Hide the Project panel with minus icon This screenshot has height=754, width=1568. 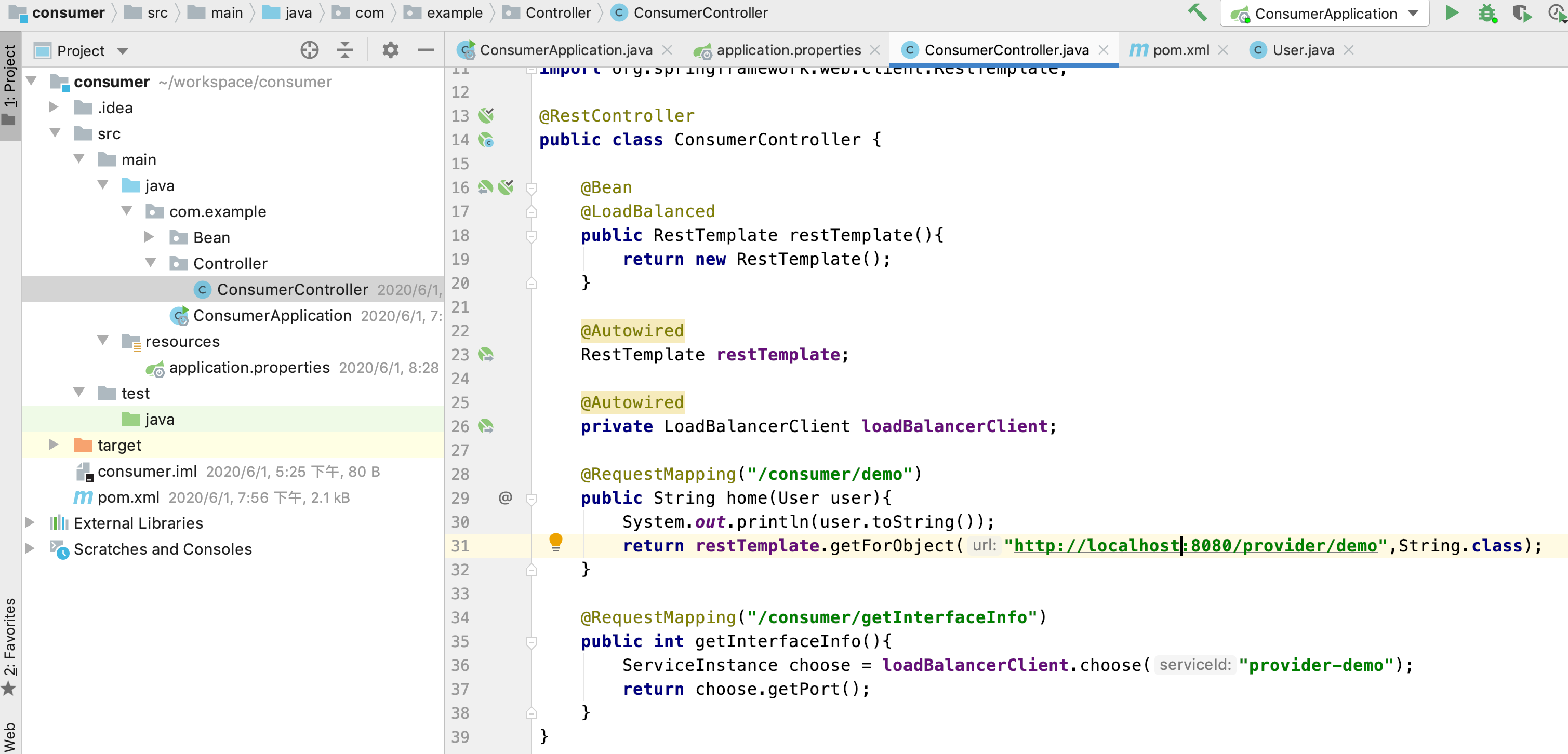pyautogui.click(x=426, y=50)
